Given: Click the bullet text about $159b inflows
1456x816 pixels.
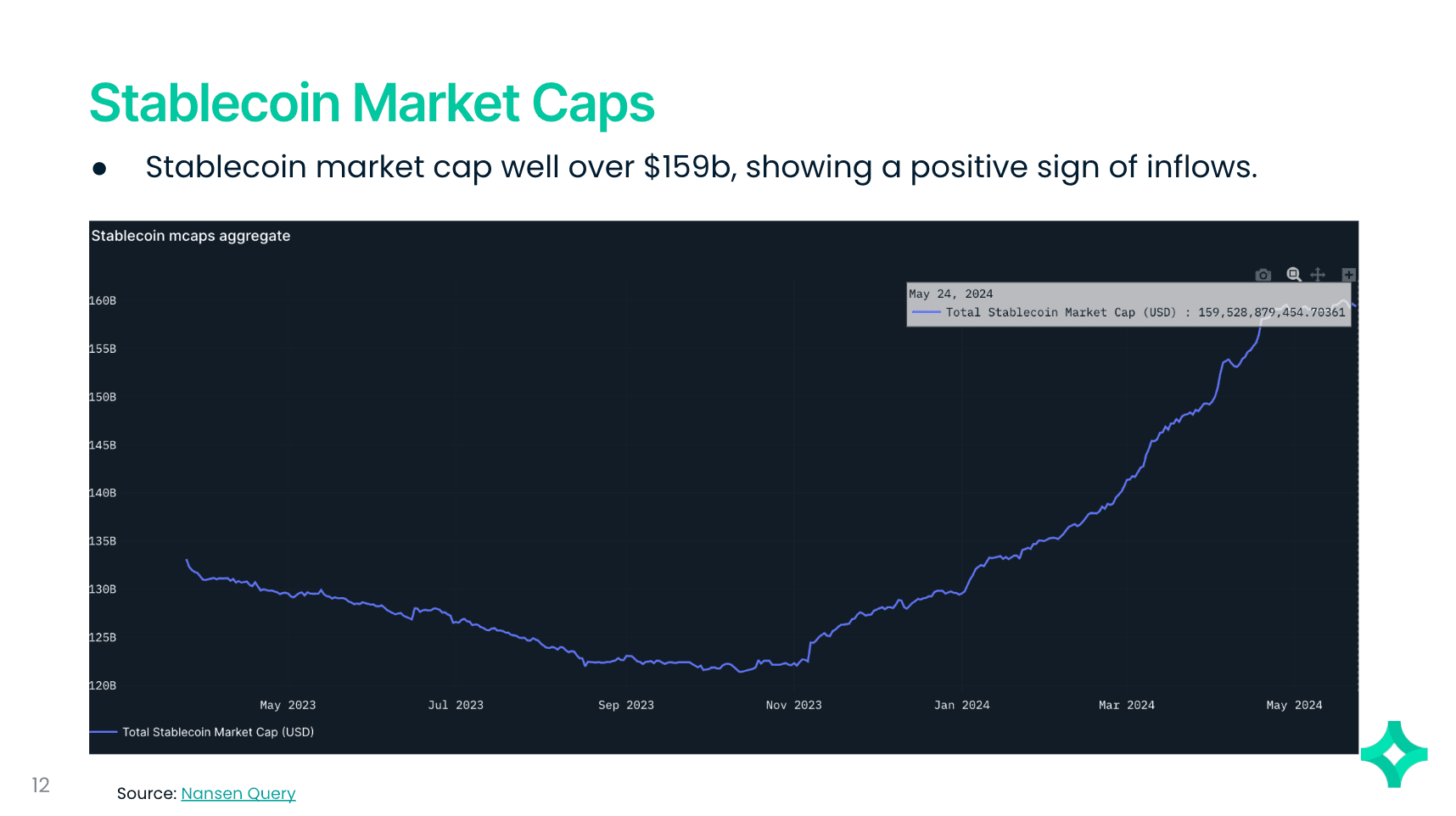Looking at the screenshot, I should coord(700,167).
